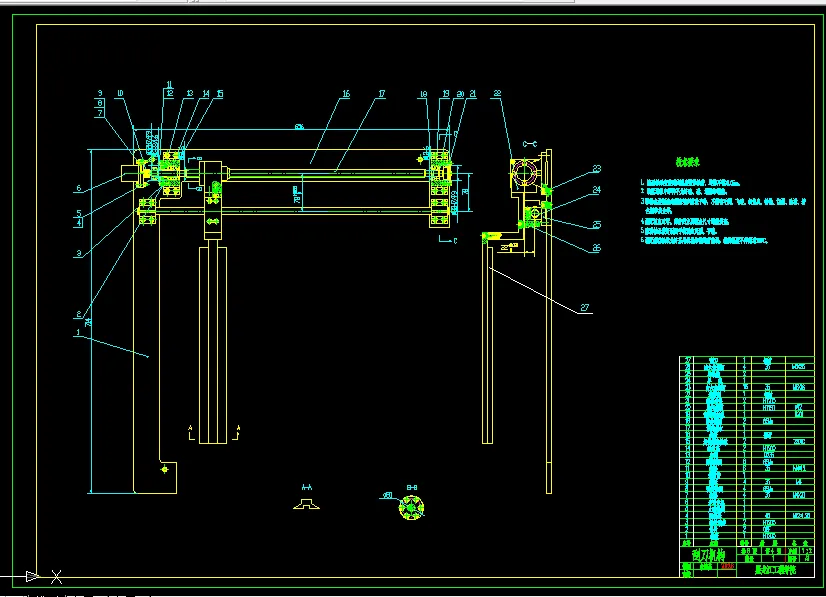Select part balloon number 19
The height and width of the screenshot is (597, 826).
click(446, 94)
